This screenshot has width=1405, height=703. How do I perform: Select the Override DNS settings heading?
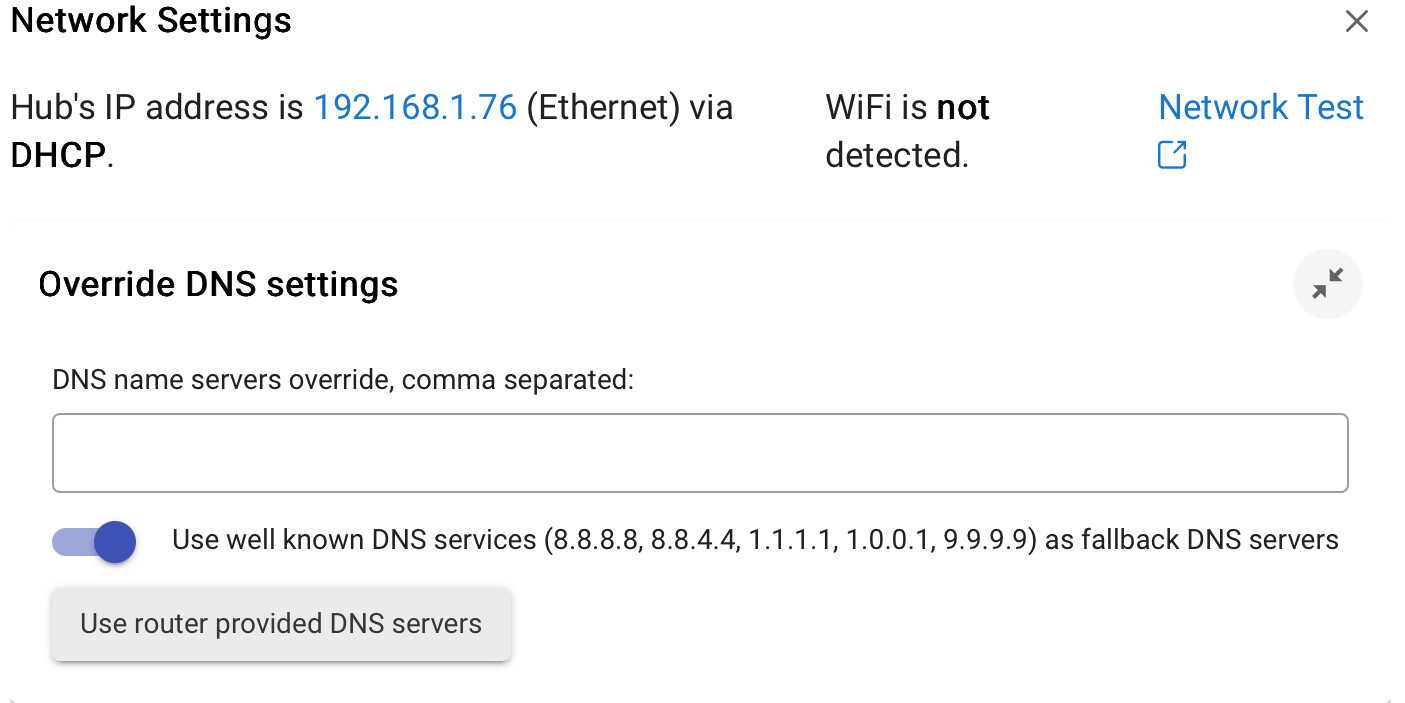click(x=218, y=285)
